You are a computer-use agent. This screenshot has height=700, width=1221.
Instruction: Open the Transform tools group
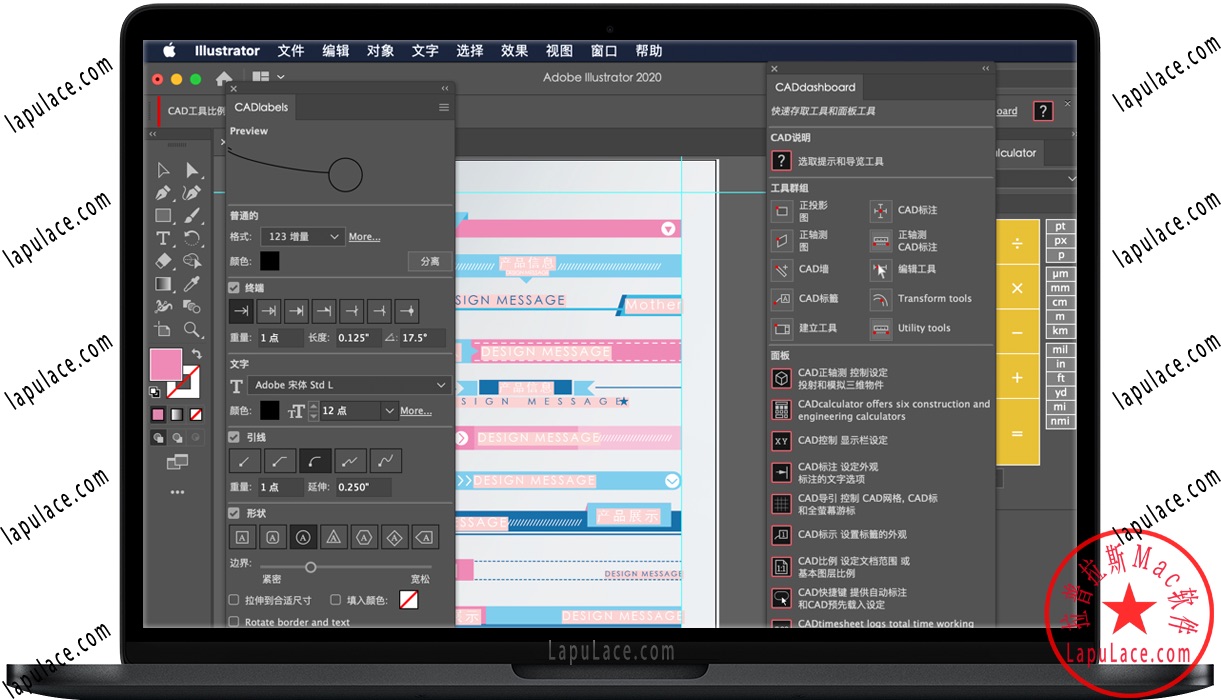pyautogui.click(x=881, y=298)
